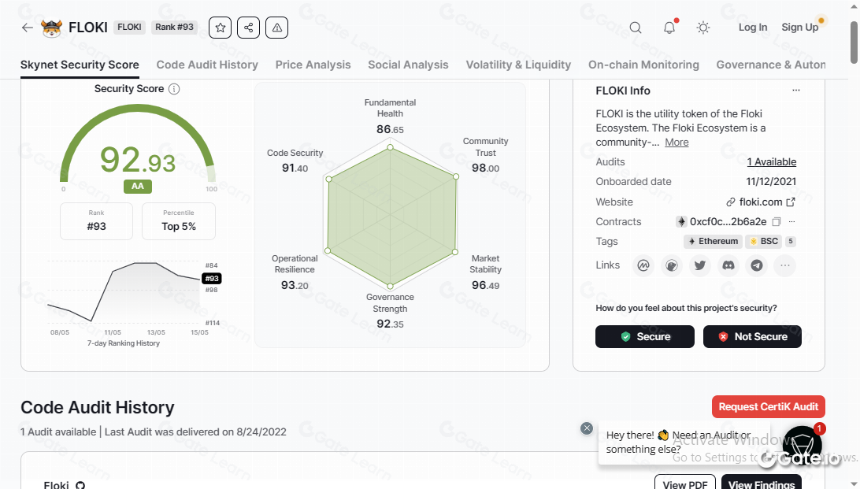Open Volatility & Liquidity tab
Image resolution: width=860 pixels, height=489 pixels.
(518, 65)
